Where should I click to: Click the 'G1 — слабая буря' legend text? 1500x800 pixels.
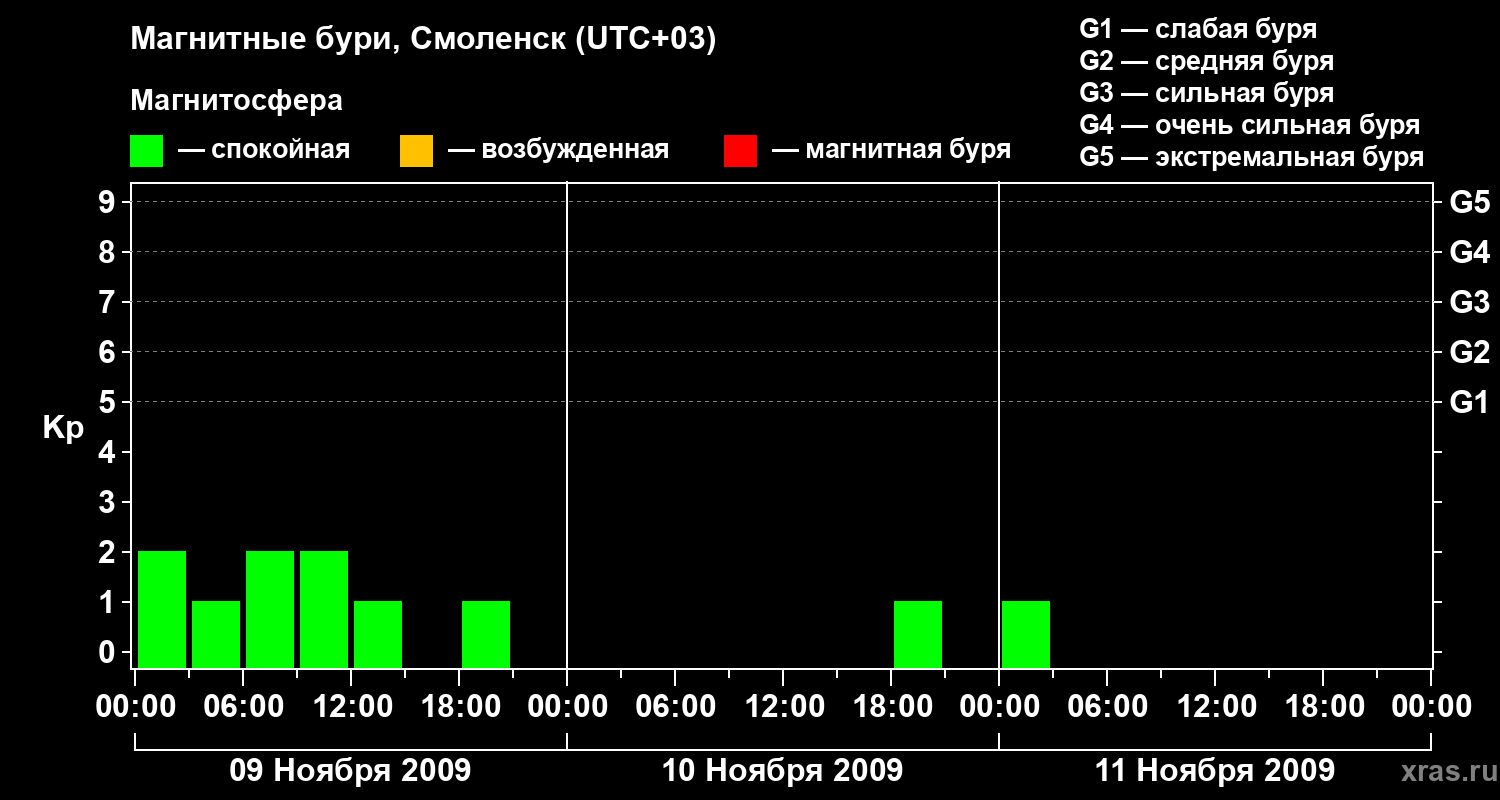1198,29
